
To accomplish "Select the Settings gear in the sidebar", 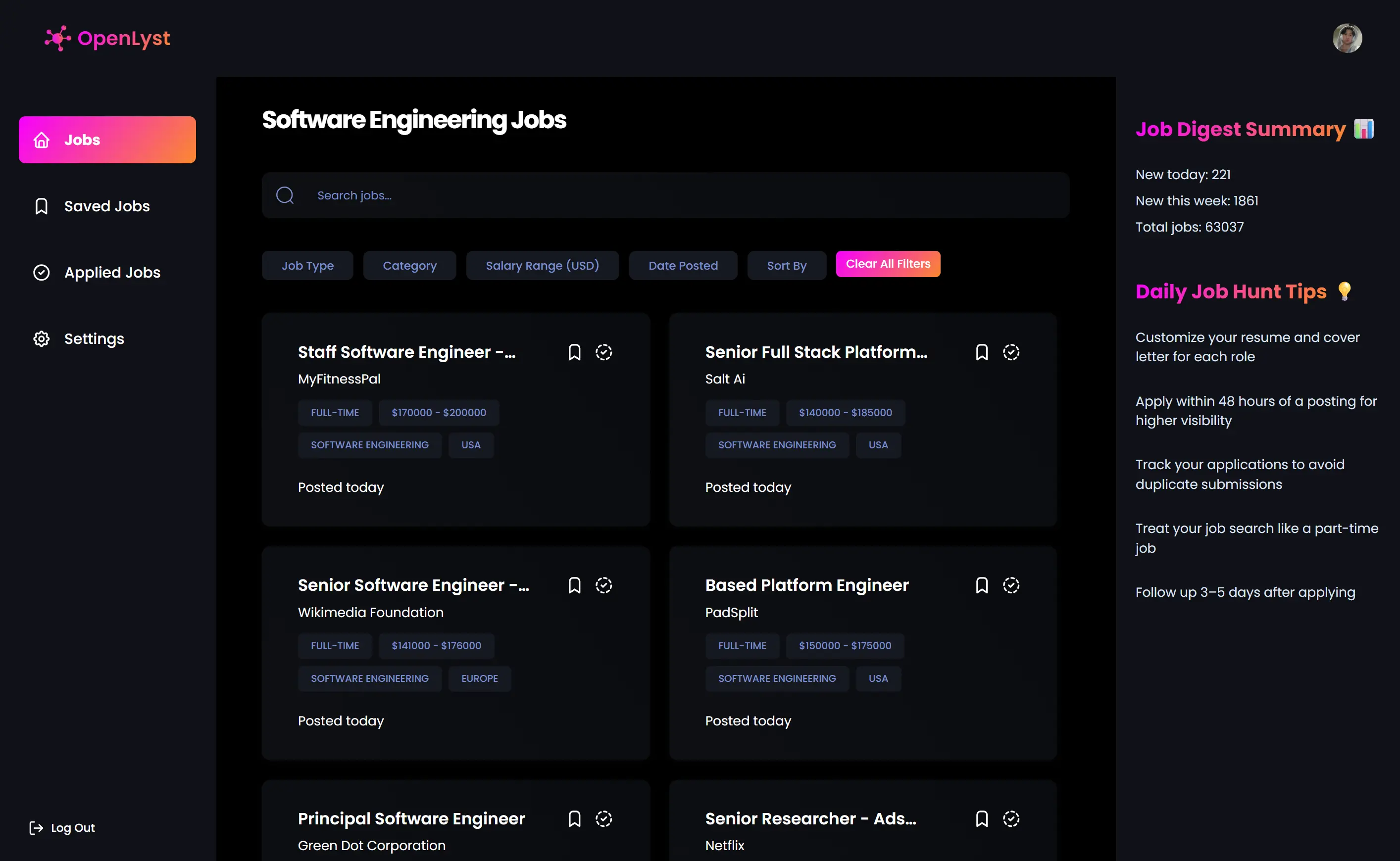I will pos(41,338).
